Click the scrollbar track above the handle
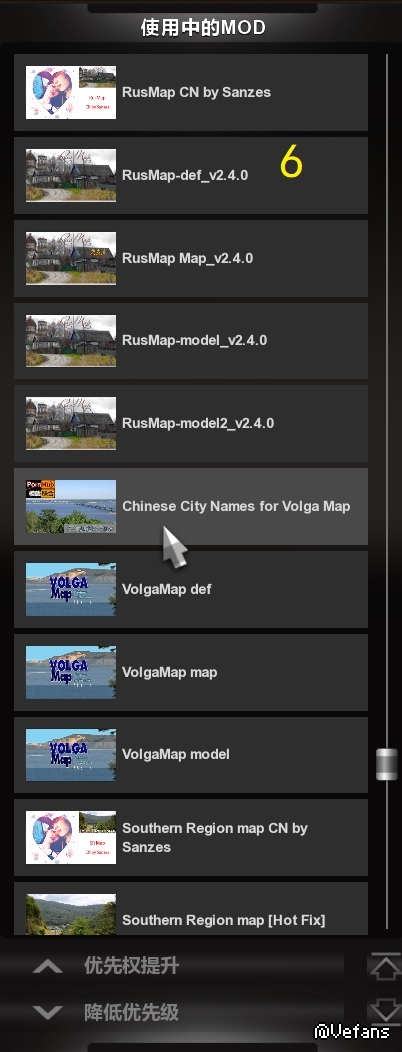Image resolution: width=402 pixels, height=1052 pixels. tap(387, 401)
